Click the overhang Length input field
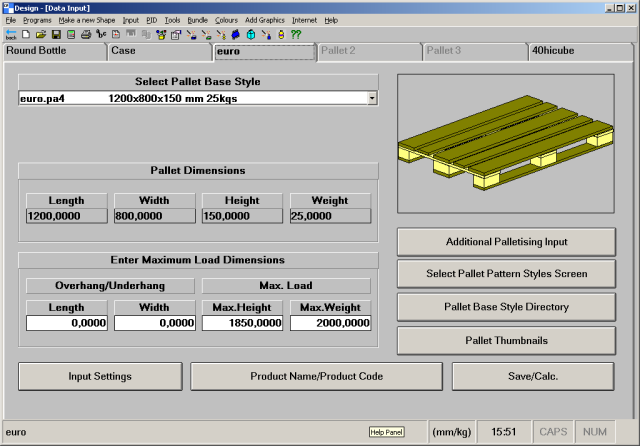Viewport: 640px width, 446px height. 67,323
